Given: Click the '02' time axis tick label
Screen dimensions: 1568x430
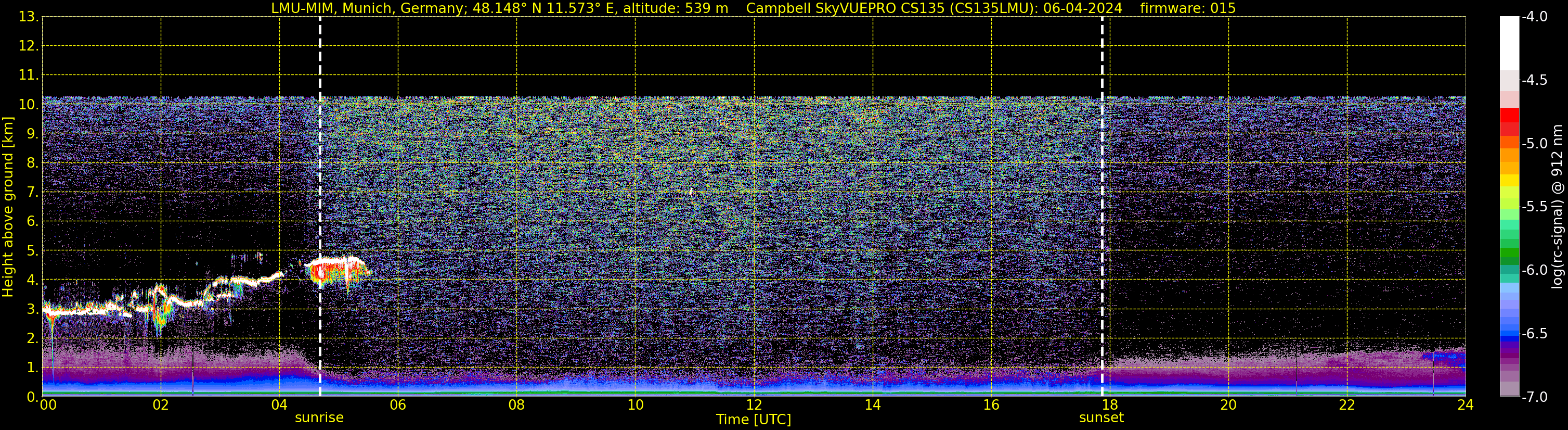Looking at the screenshot, I should tap(161, 405).
